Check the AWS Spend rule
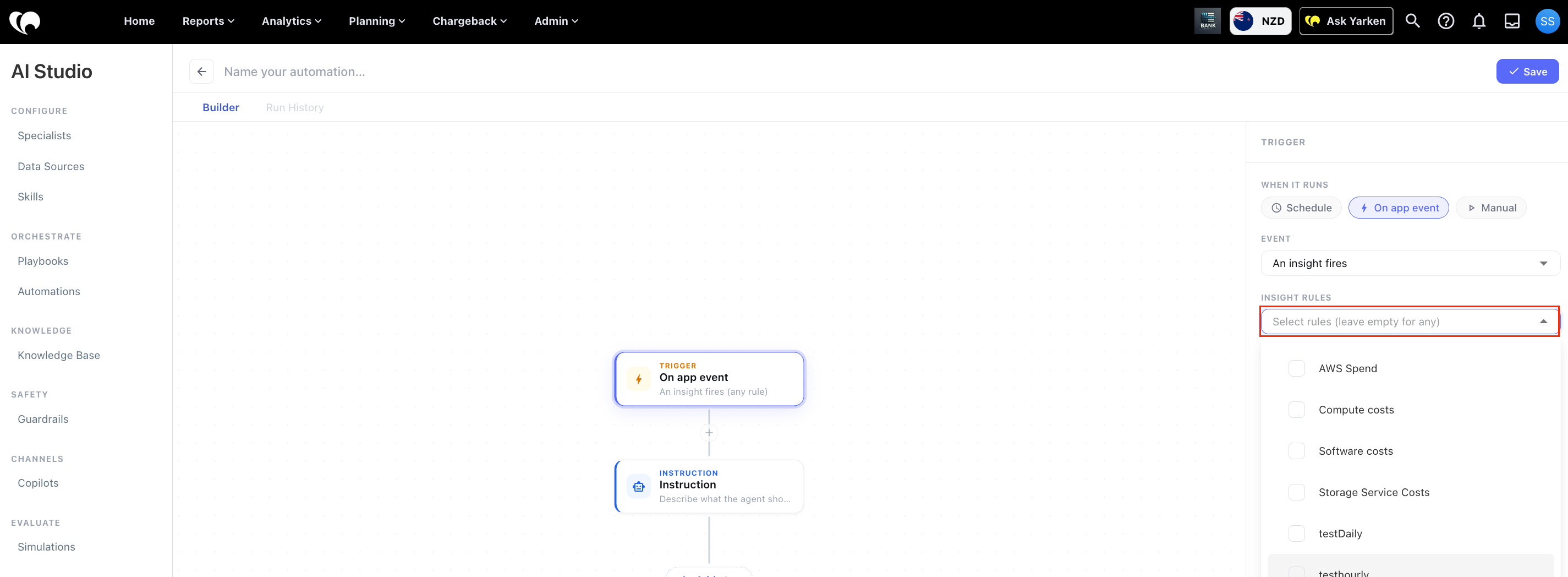The width and height of the screenshot is (1568, 577). point(1297,369)
